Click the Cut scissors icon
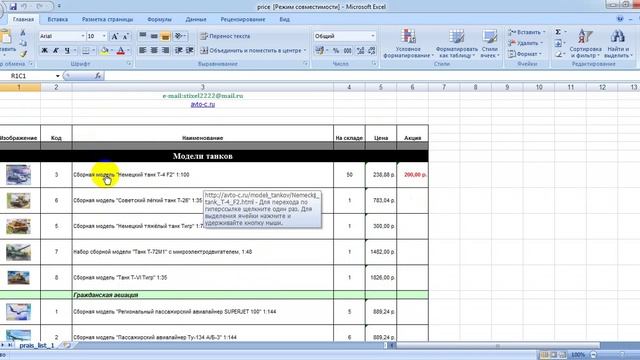This screenshot has width=640, height=360. point(23,33)
